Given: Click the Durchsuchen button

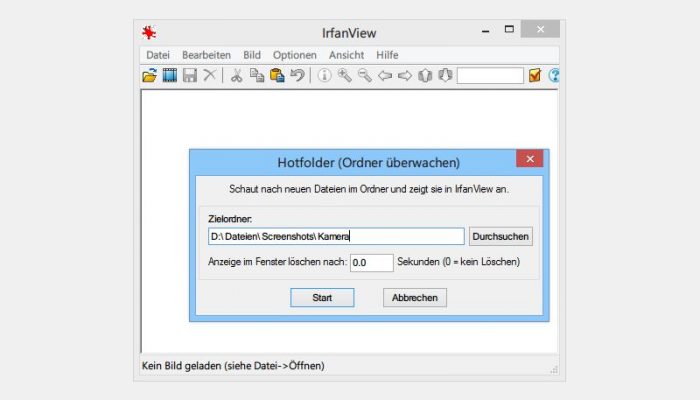Looking at the screenshot, I should point(500,236).
